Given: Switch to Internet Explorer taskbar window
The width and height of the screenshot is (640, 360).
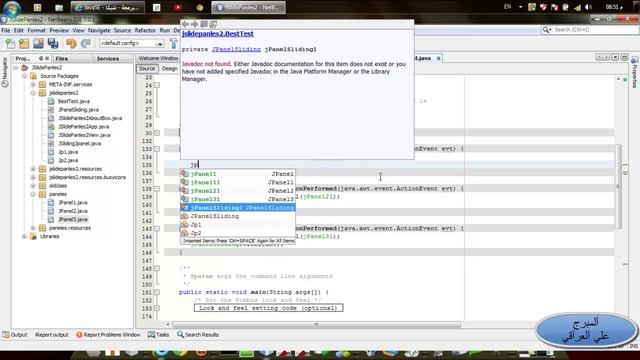Looking at the screenshot, I should point(107,7).
